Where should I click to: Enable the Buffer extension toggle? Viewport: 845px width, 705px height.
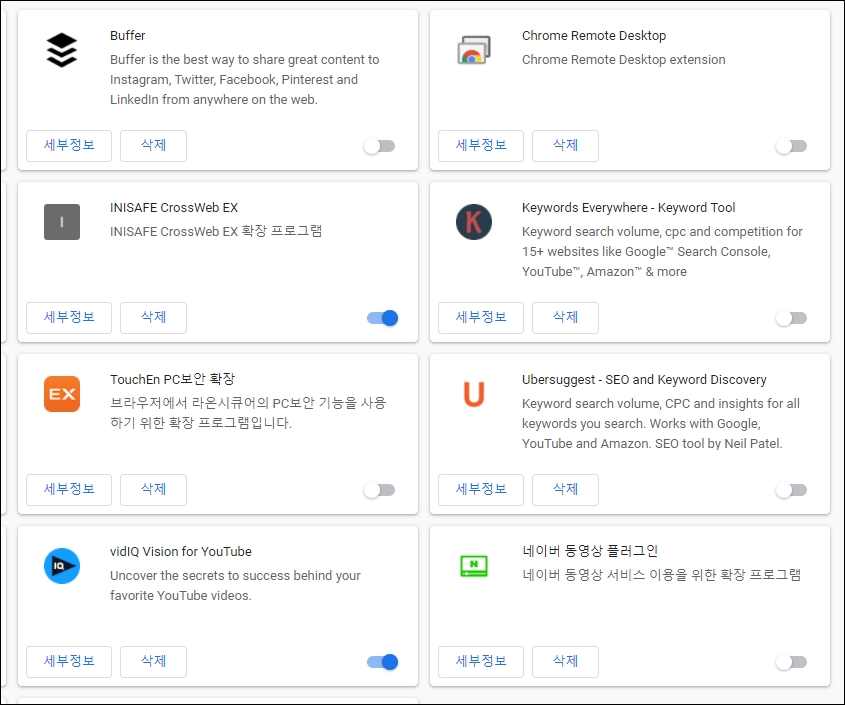click(378, 146)
